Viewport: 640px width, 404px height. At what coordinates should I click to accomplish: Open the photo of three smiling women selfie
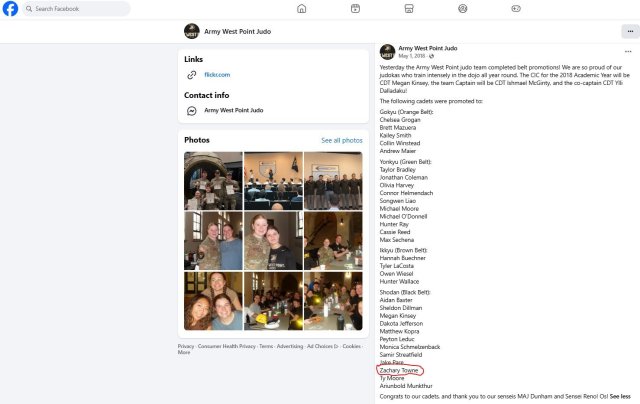(213, 301)
